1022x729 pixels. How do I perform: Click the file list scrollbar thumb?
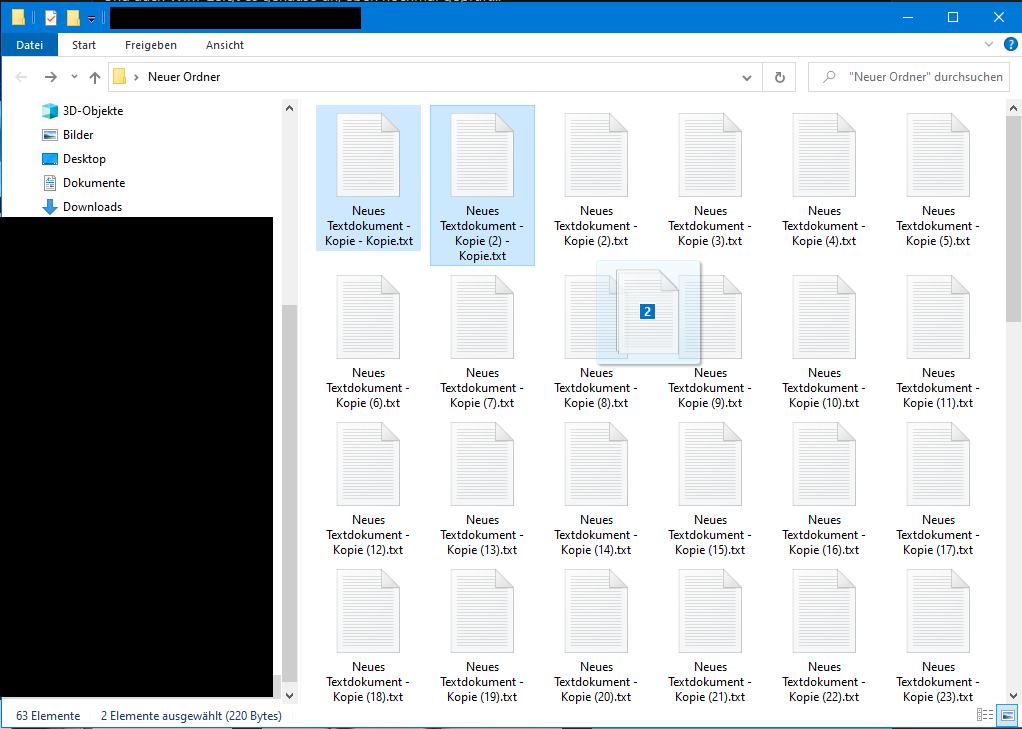(1013, 219)
